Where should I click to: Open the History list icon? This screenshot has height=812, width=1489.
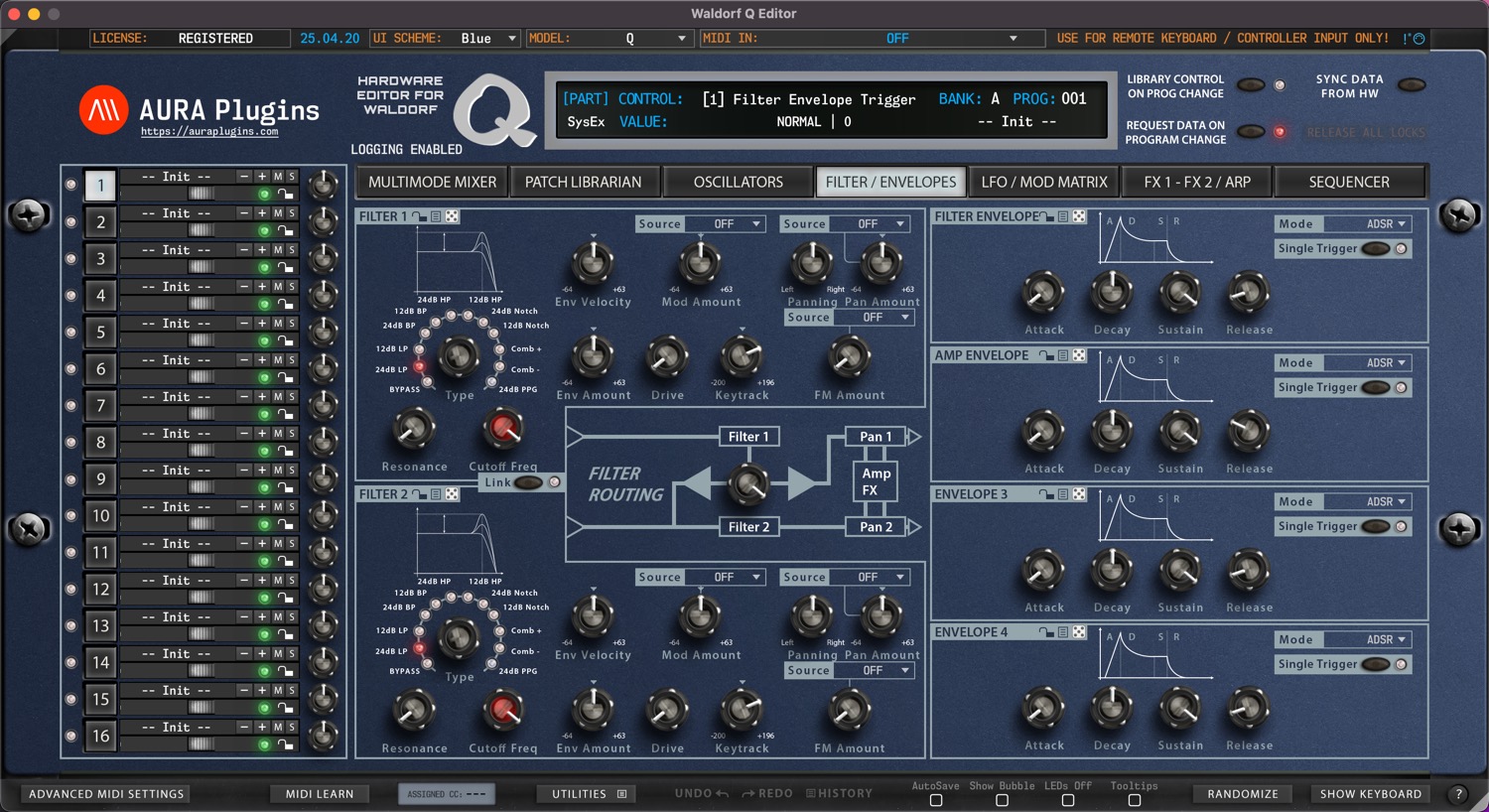pyautogui.click(x=811, y=793)
